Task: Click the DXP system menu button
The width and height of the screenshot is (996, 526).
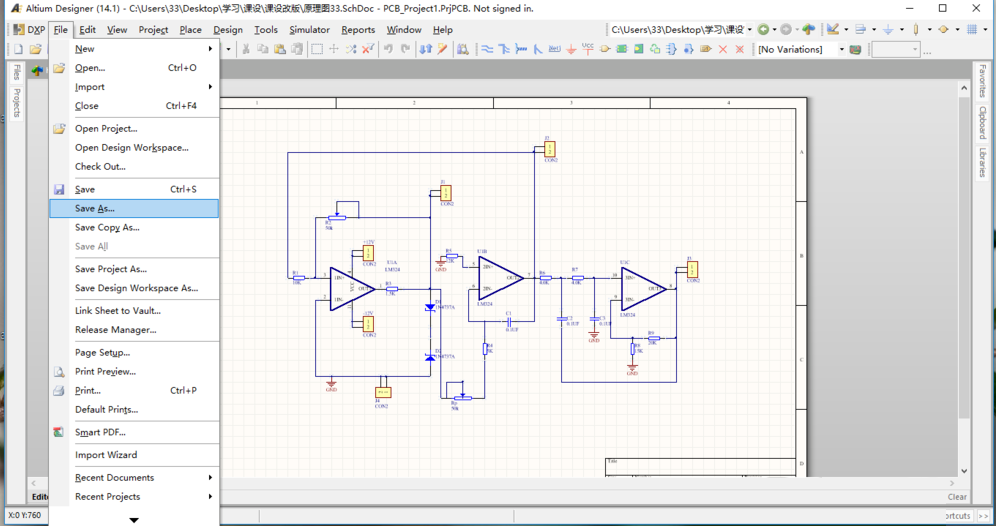Action: 29,30
